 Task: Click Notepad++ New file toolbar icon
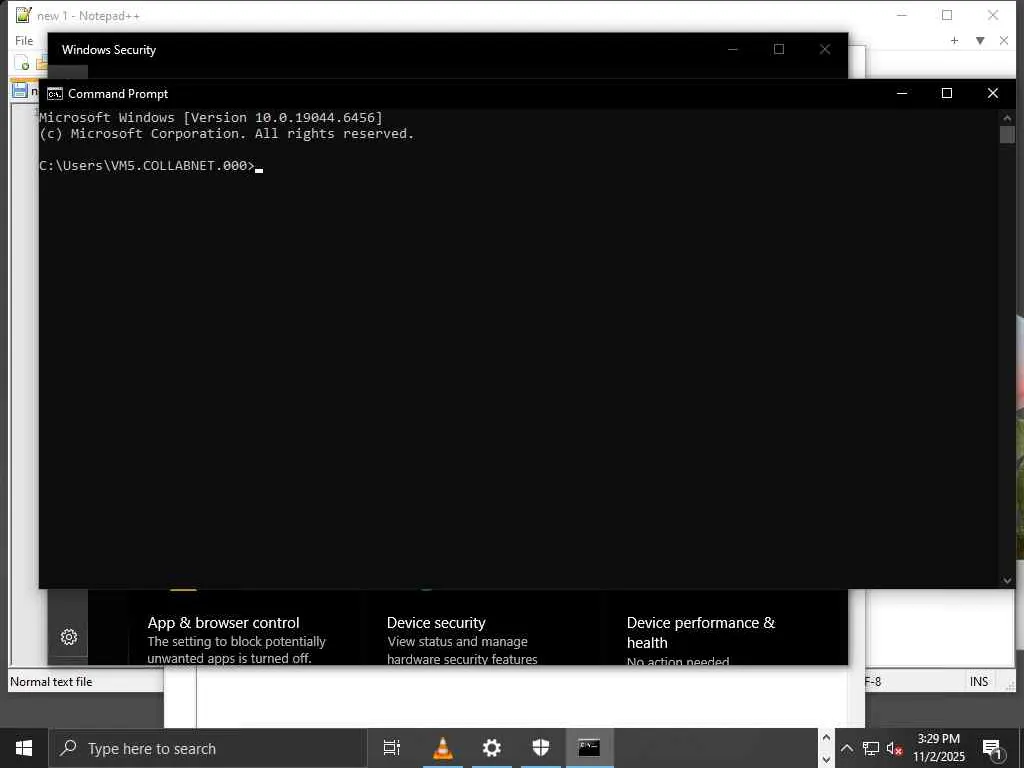click(22, 63)
